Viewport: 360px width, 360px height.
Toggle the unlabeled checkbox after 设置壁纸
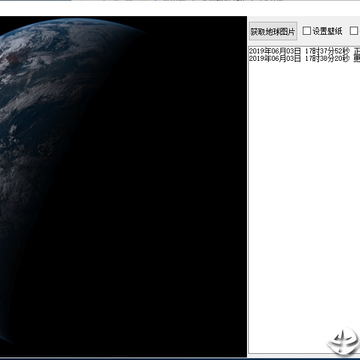coord(354,31)
